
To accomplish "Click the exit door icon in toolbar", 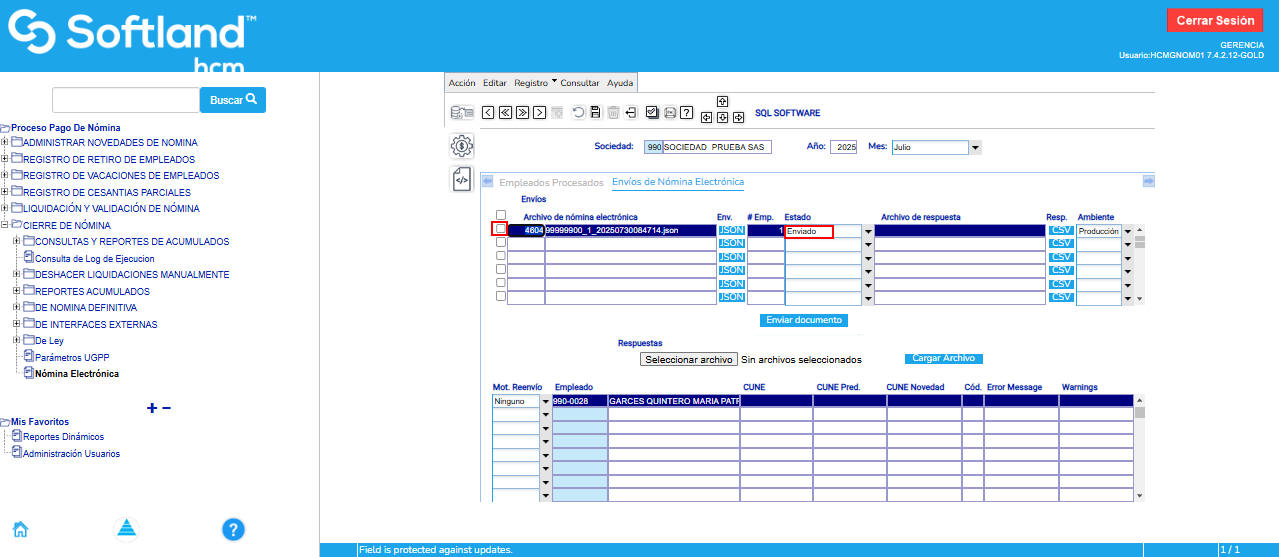I will pos(631,112).
